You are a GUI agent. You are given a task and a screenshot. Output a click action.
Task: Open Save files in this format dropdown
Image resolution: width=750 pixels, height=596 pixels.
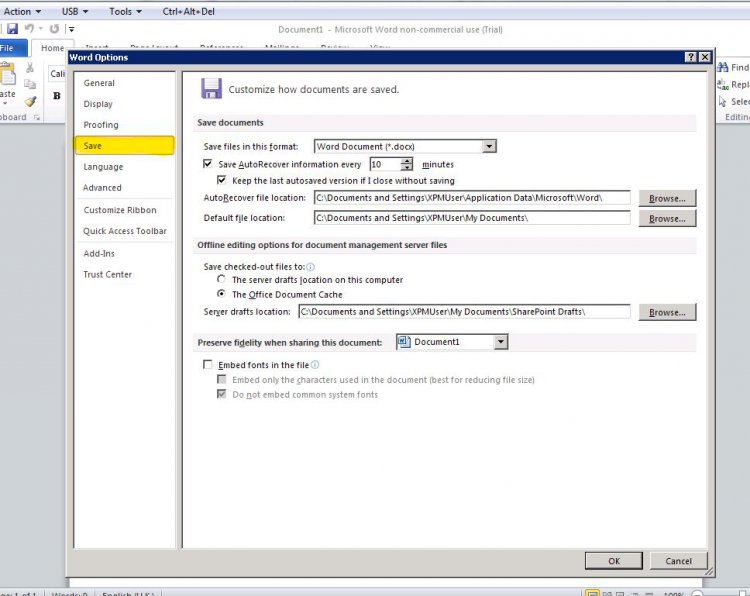[x=489, y=146]
